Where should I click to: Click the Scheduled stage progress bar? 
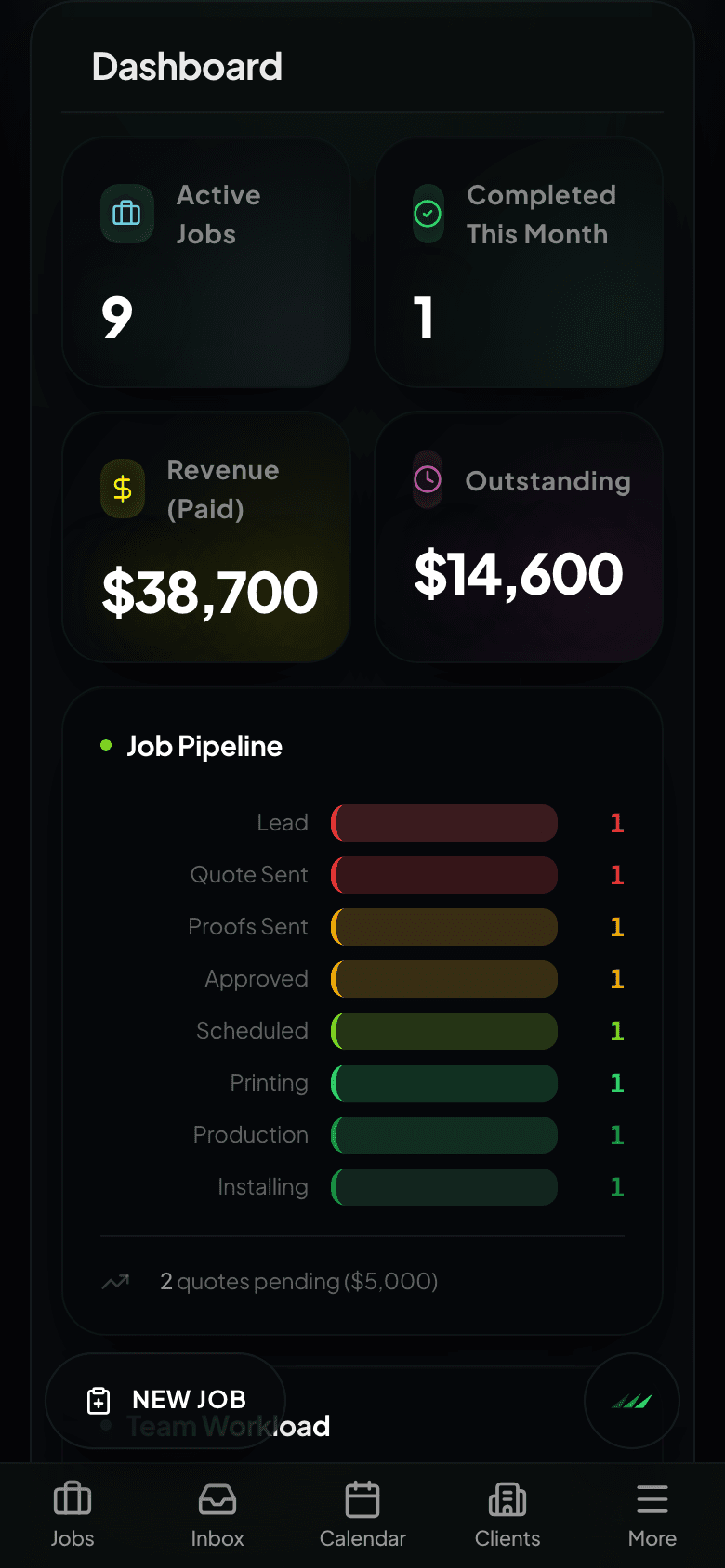443,1030
